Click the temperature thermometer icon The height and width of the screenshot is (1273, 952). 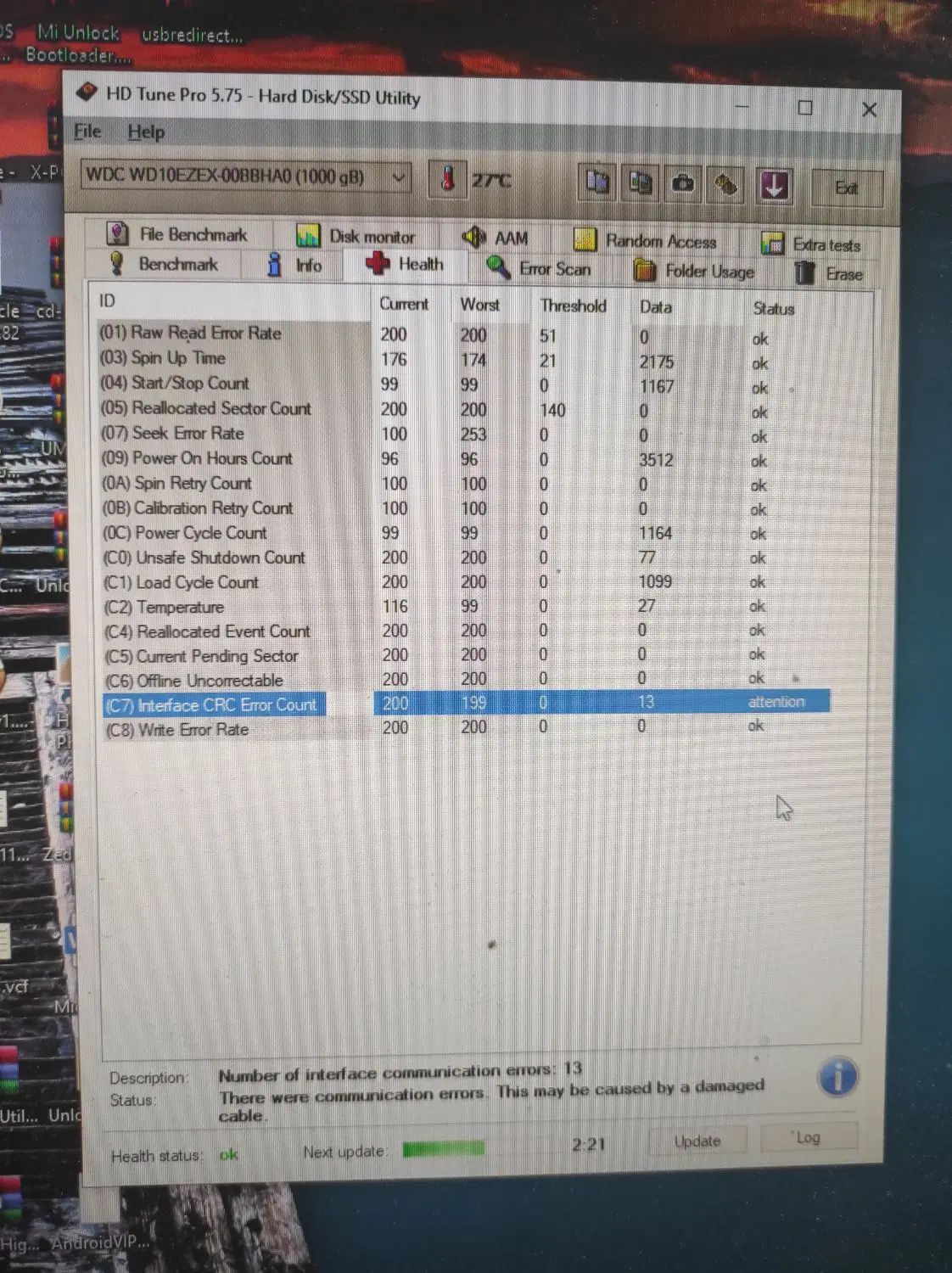(x=447, y=179)
